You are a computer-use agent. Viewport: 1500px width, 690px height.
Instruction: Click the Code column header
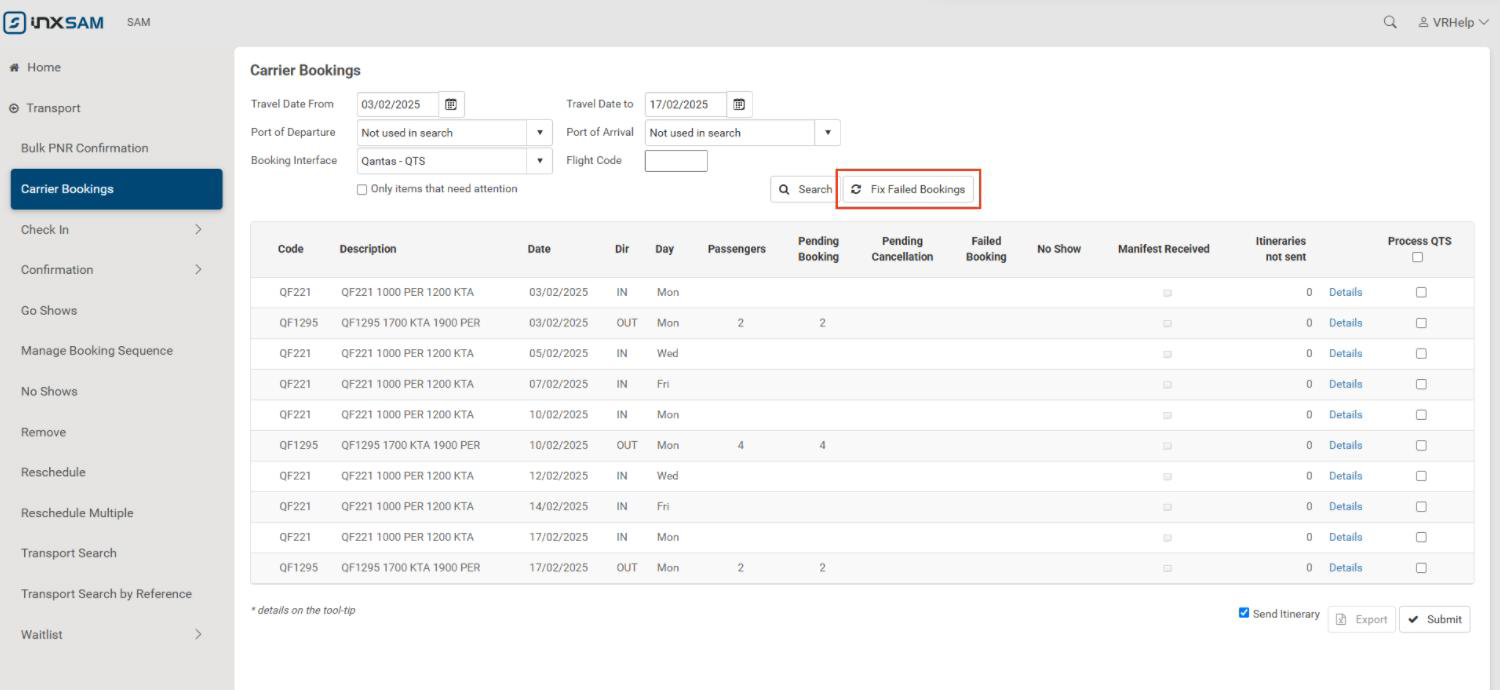point(290,249)
